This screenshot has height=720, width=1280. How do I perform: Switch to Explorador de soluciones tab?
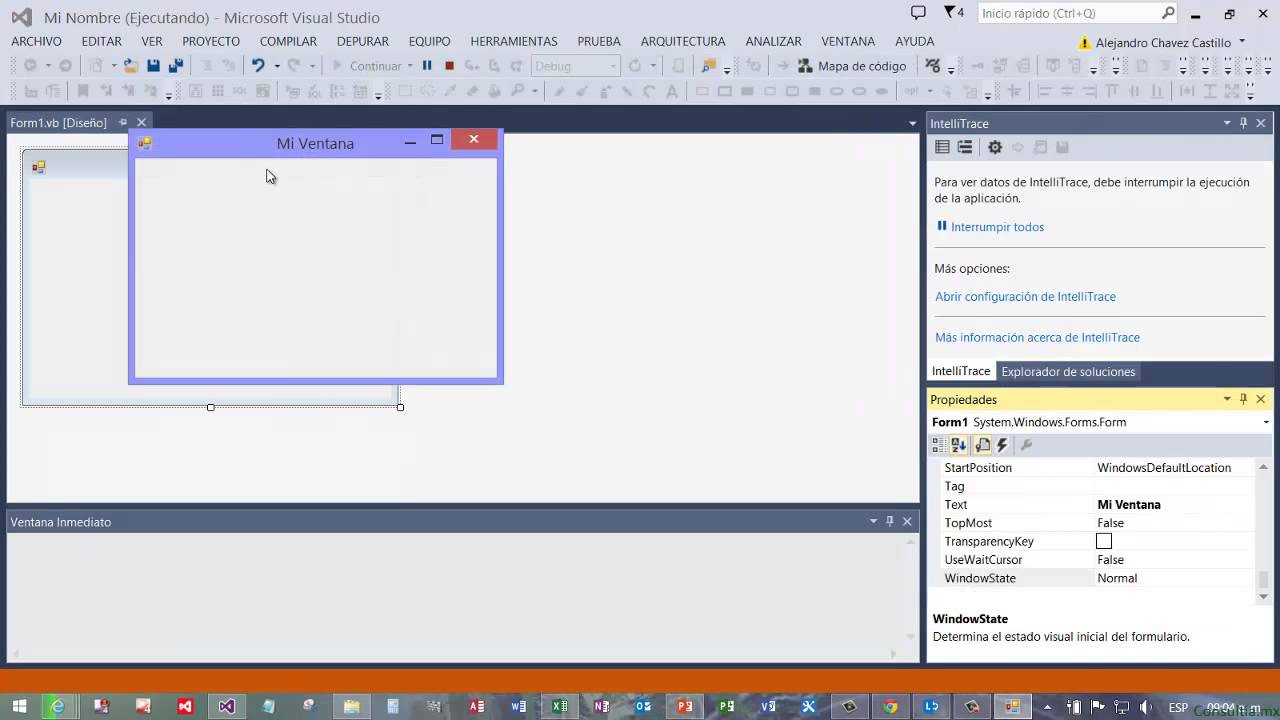(x=1068, y=371)
